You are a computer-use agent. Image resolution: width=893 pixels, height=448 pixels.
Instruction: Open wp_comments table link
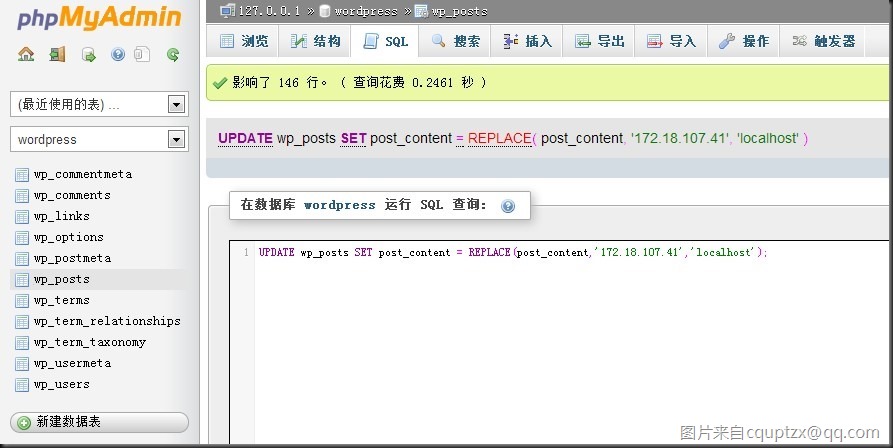72,195
